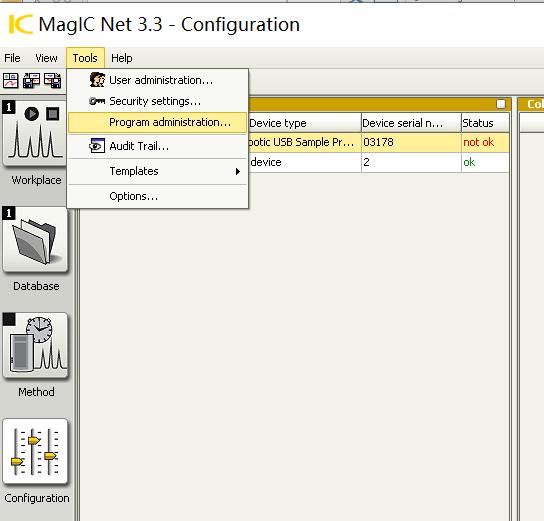544x521 pixels.
Task: Open the Database folder icon
Action: 35,239
